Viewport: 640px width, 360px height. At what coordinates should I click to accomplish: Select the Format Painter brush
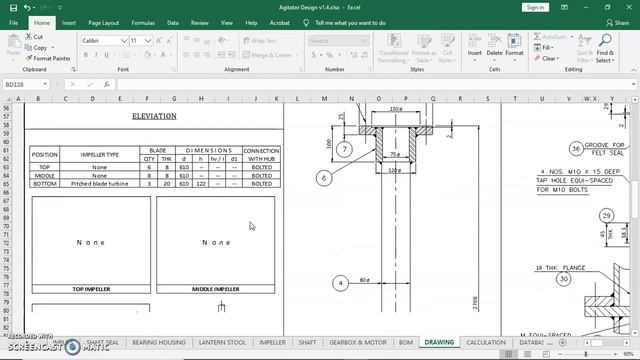pyautogui.click(x=29, y=58)
